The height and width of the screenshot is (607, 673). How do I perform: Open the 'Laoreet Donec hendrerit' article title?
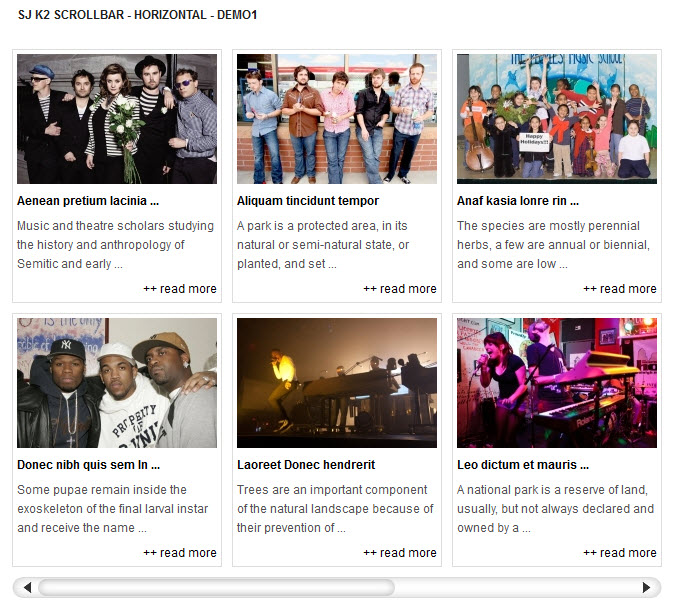(x=306, y=465)
